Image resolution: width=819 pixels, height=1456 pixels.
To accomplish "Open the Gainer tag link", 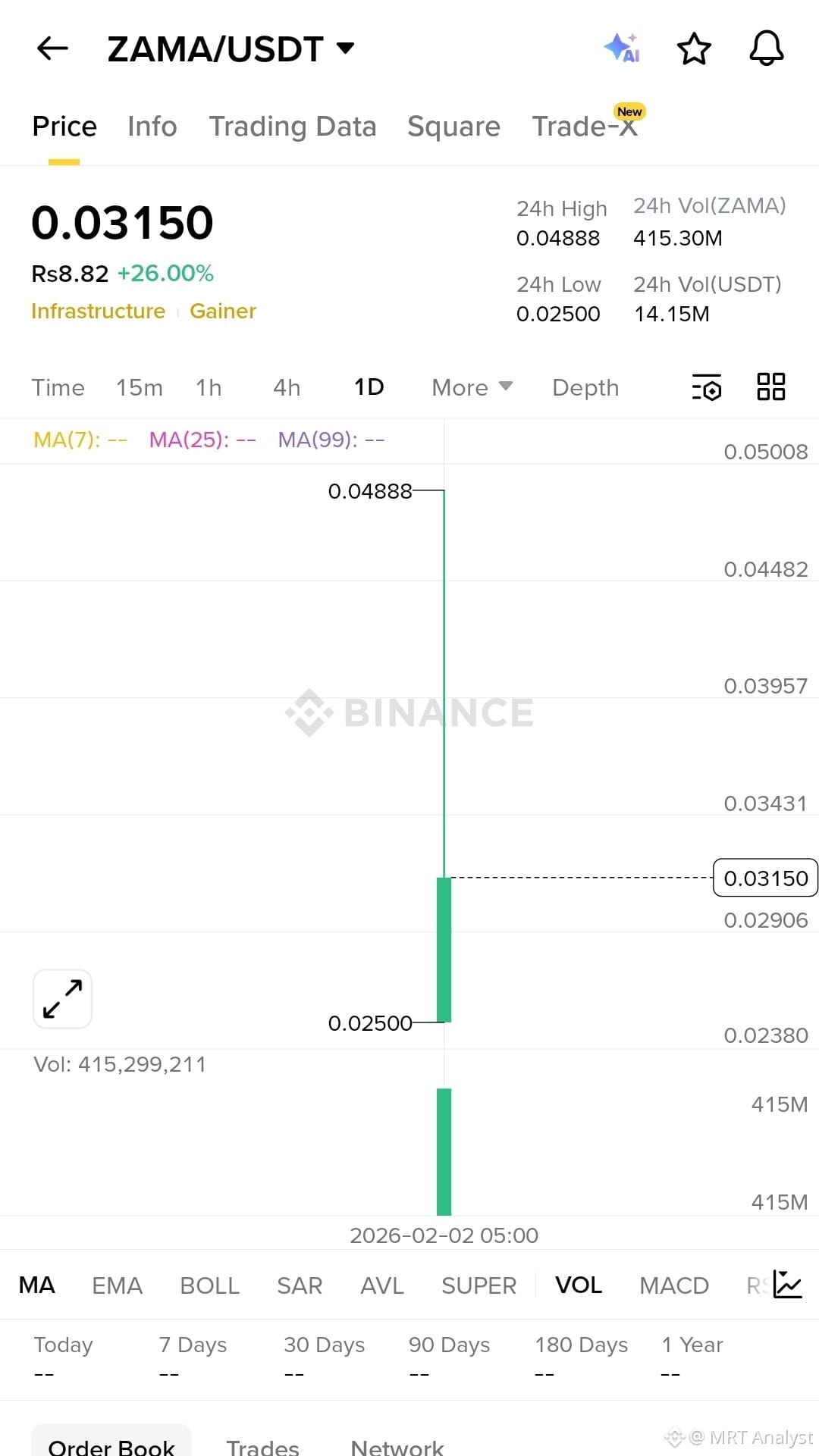I will [223, 311].
